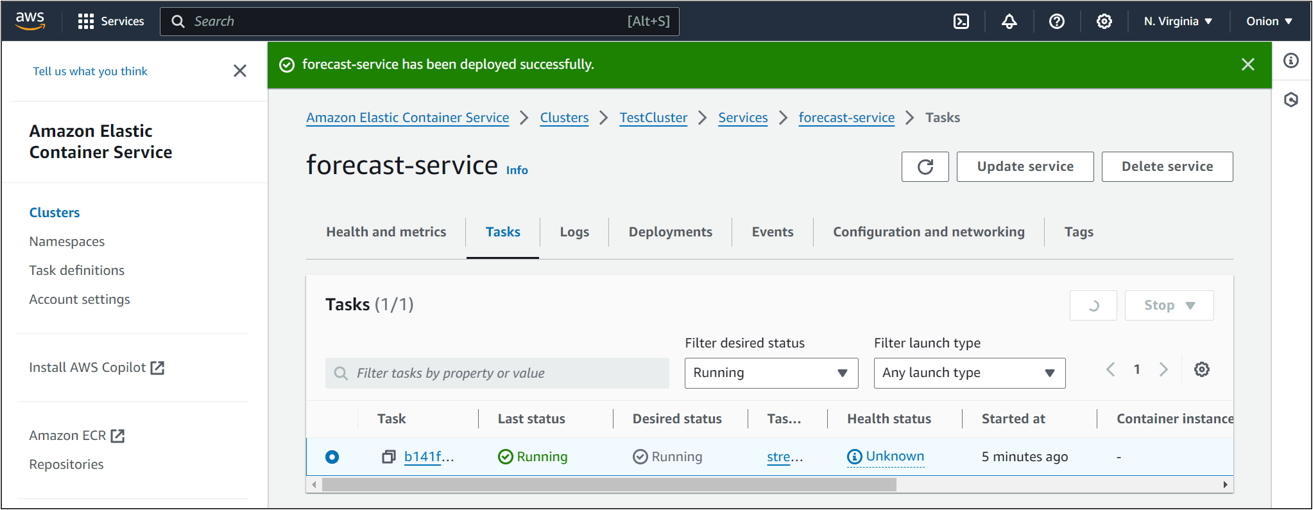Open Account settings in the sidebar
The image size is (1313, 510).
coord(79,300)
